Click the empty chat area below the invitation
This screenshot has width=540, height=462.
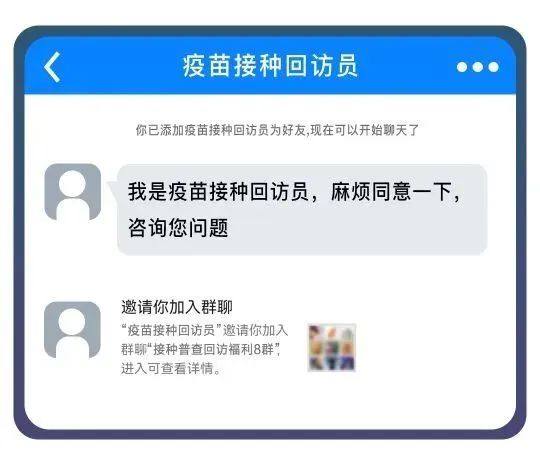[x=270, y=403]
